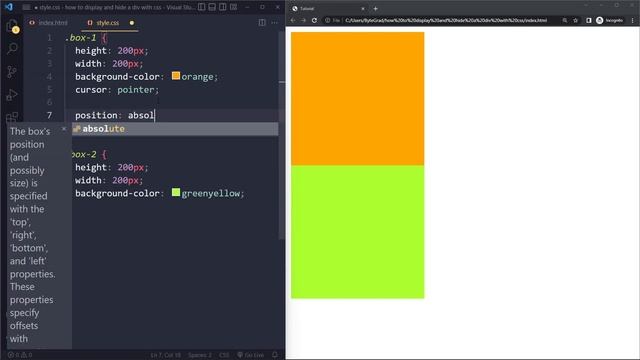Click the editor vertical scrollbar

282,135
